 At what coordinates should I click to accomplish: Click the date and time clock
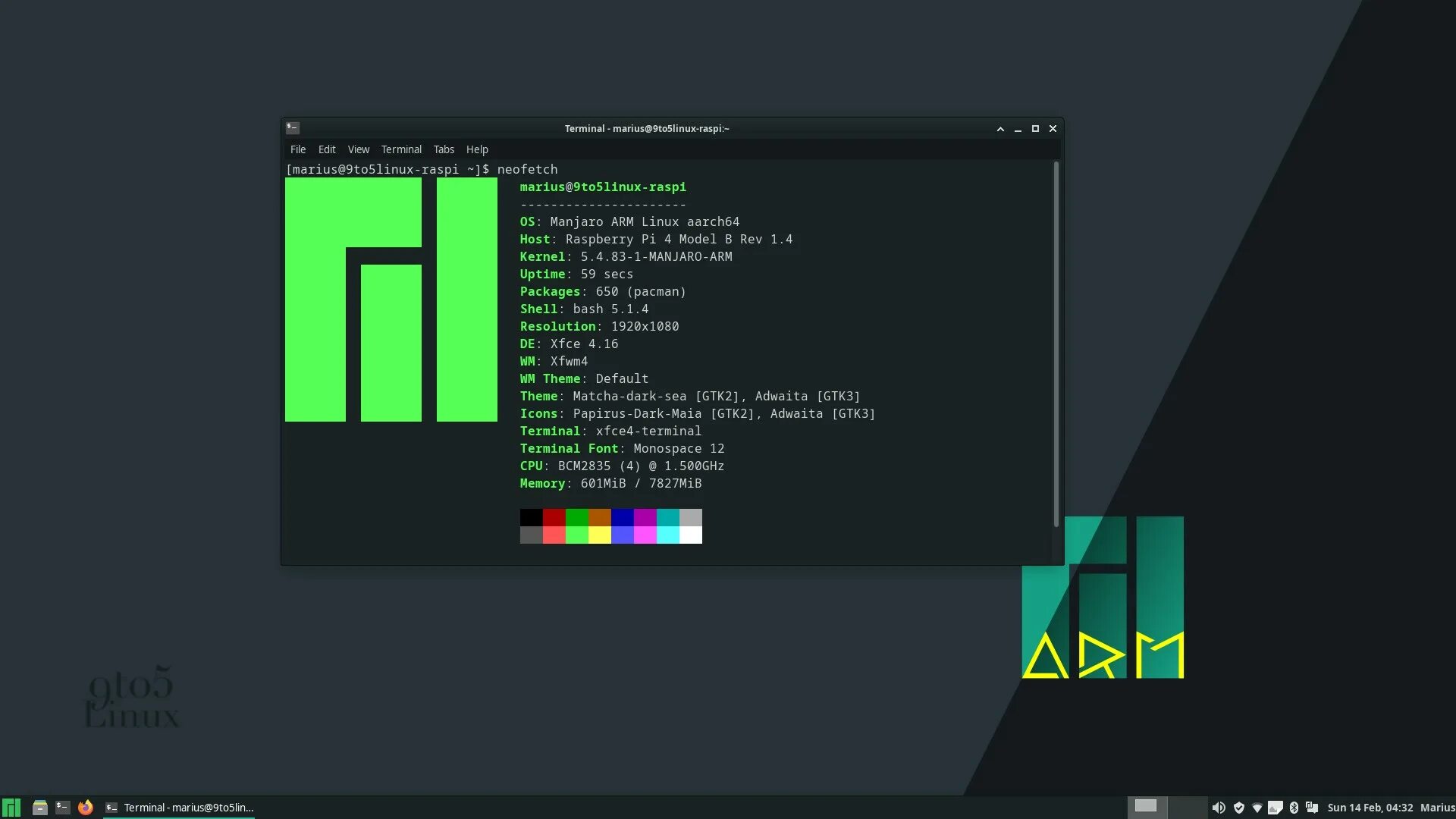click(x=1370, y=808)
